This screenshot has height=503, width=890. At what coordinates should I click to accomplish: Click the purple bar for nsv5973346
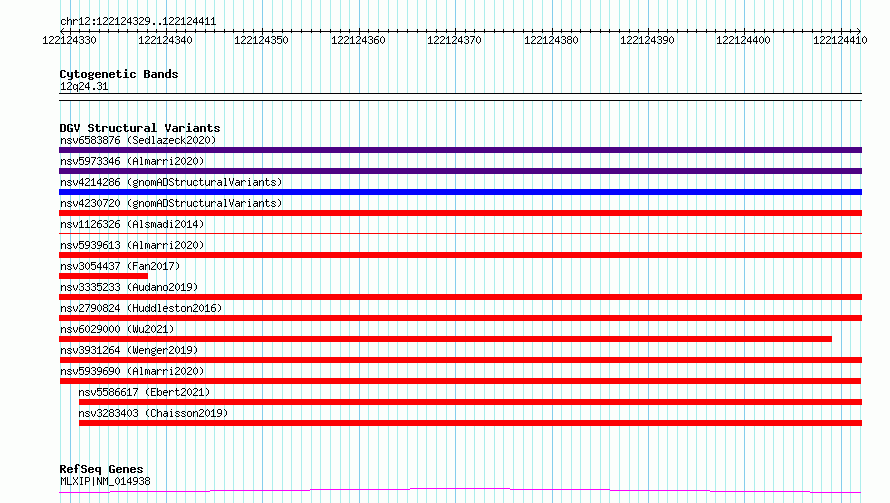coord(460,171)
